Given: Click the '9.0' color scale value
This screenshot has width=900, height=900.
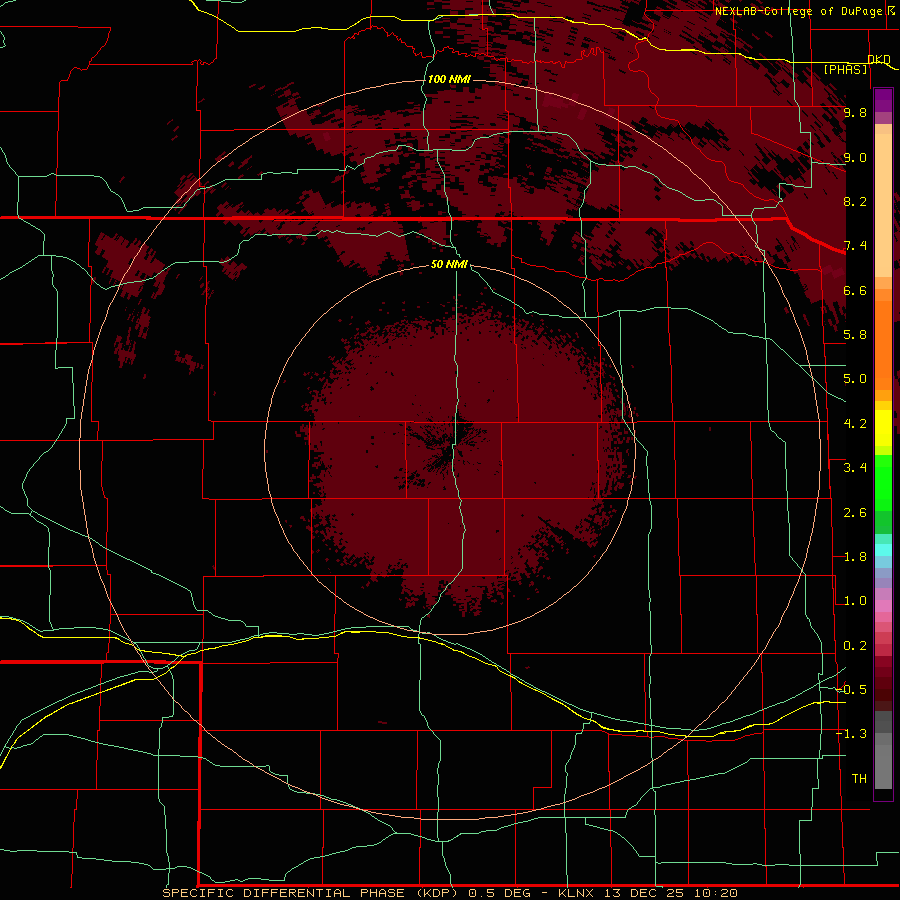Looking at the screenshot, I should 855,157.
